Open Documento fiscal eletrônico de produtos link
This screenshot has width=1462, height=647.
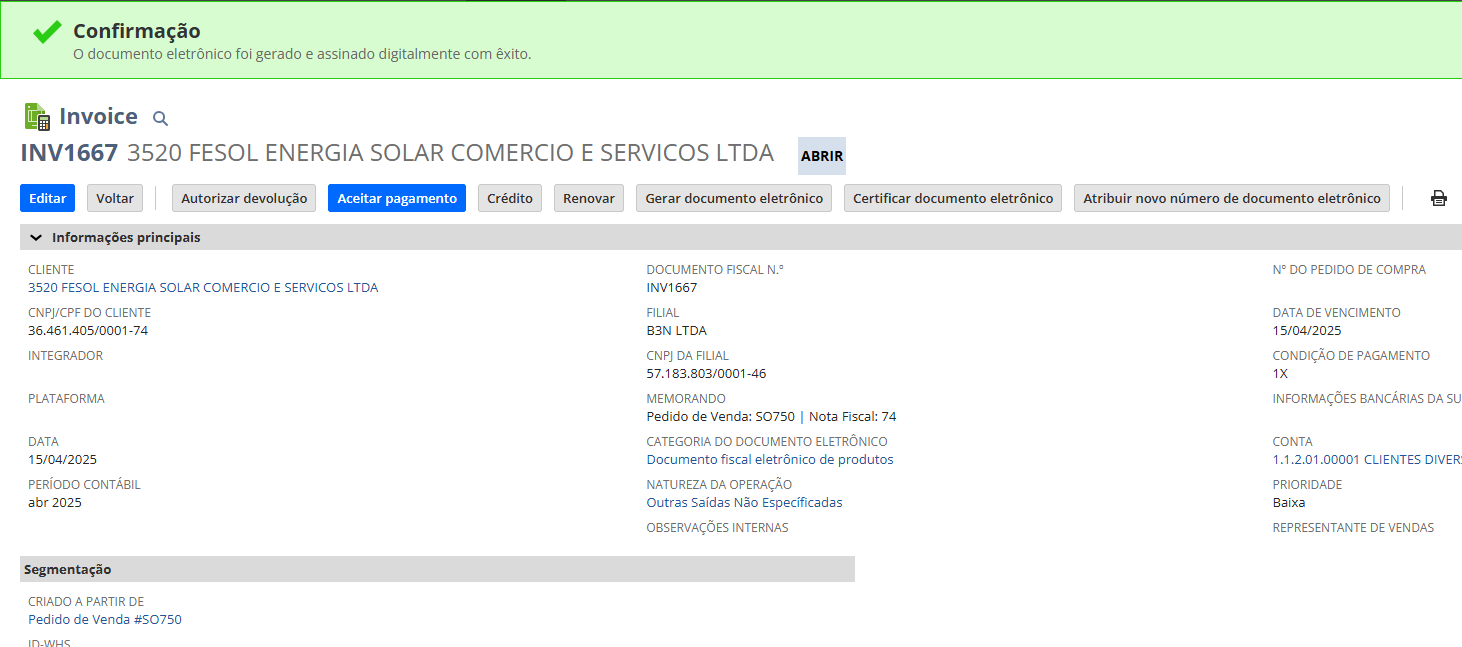pos(769,460)
